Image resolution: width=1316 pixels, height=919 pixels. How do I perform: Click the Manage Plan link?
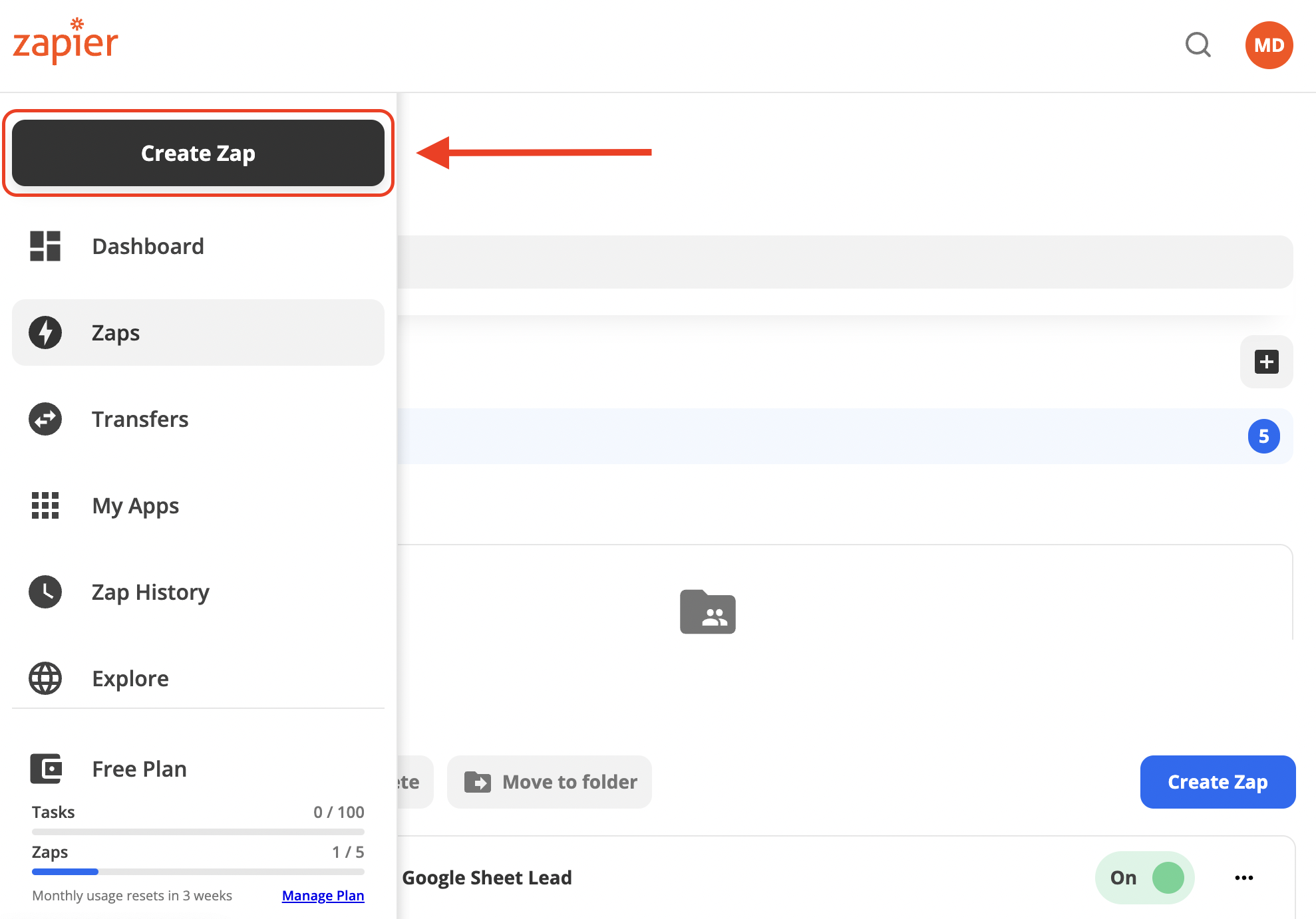coord(323,896)
